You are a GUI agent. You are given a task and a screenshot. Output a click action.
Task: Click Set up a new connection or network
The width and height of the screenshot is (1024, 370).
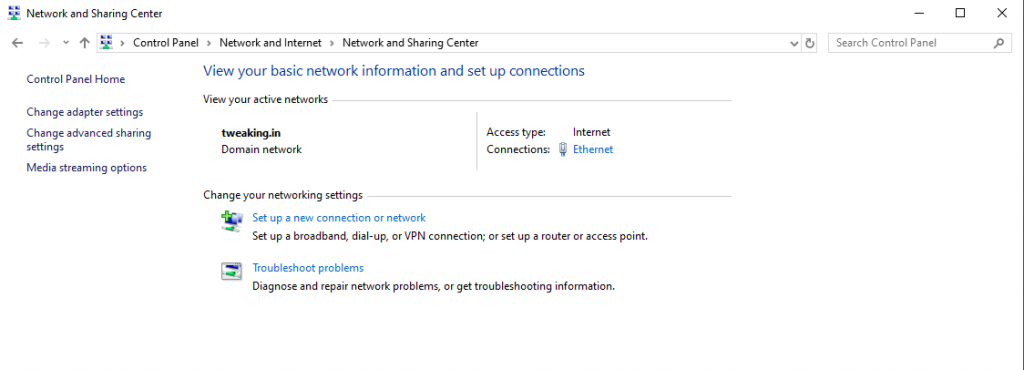click(339, 218)
